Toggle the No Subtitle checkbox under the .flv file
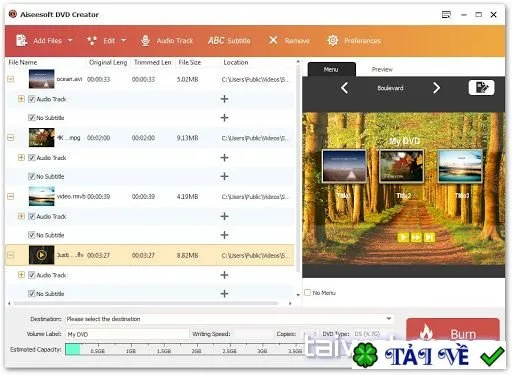 [32, 294]
